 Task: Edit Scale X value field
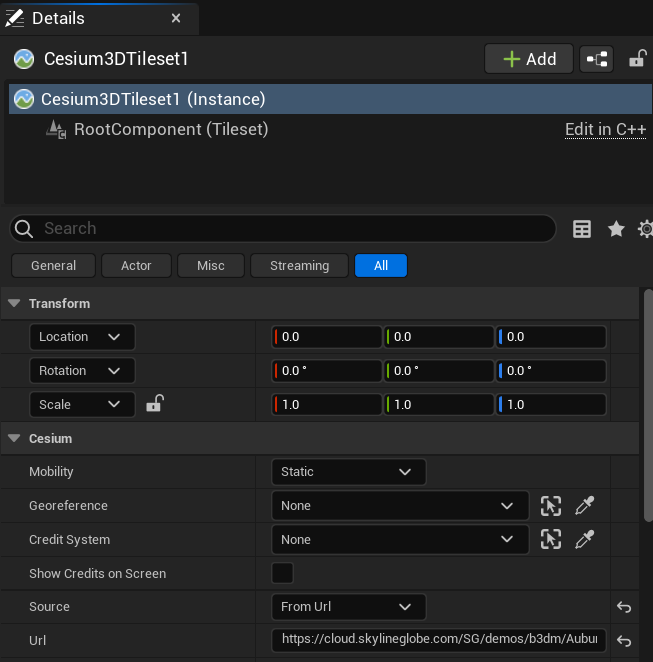click(x=327, y=404)
